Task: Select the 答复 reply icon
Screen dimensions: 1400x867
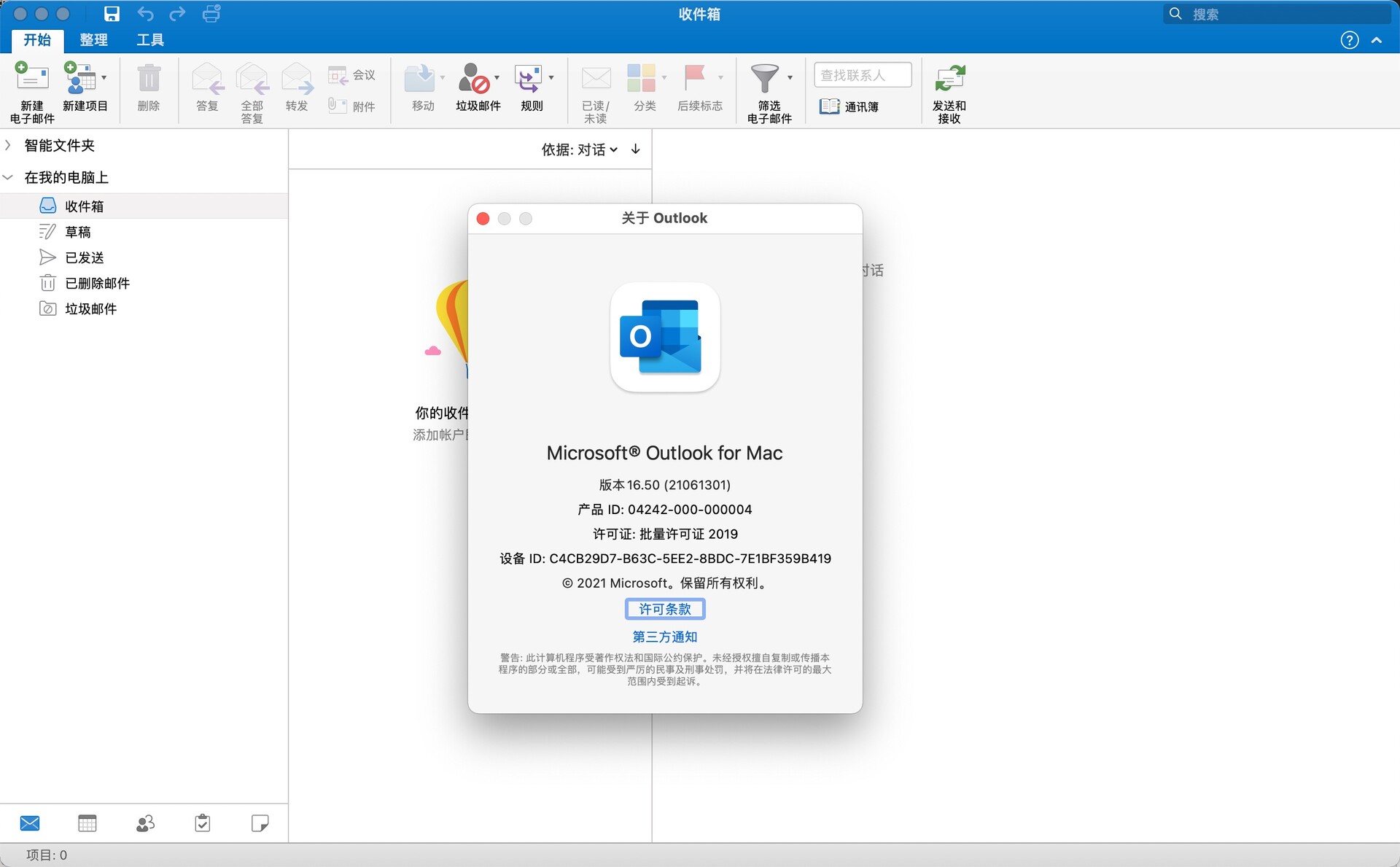Action: (206, 78)
